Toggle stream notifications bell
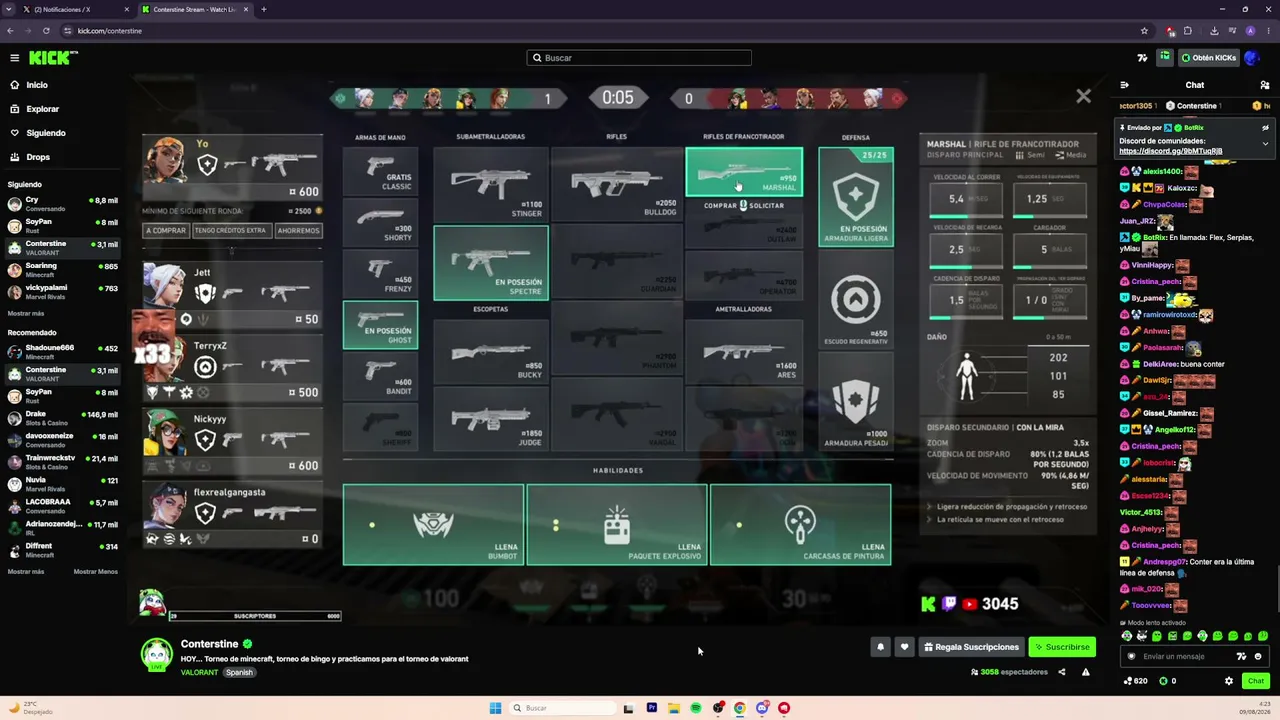 pyautogui.click(x=880, y=647)
